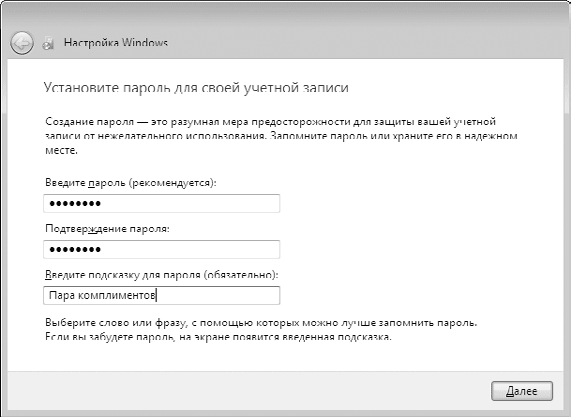Click the heading "Установите пароль для своей учетной записи"

pyautogui.click(x=196, y=88)
